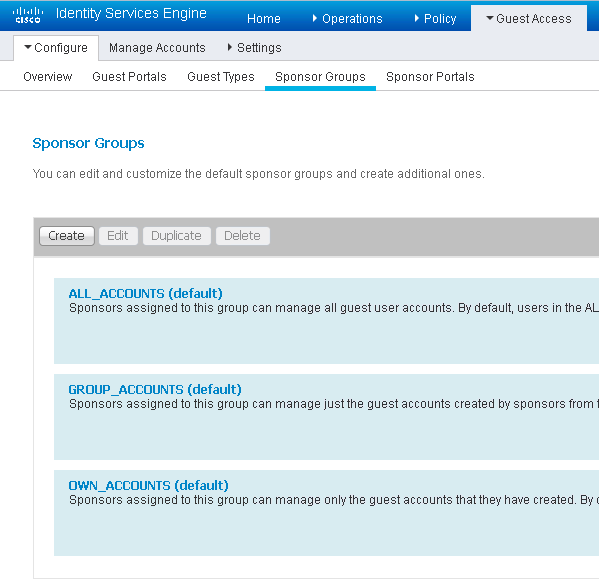599x579 pixels.
Task: Open the Home menu
Action: [264, 19]
